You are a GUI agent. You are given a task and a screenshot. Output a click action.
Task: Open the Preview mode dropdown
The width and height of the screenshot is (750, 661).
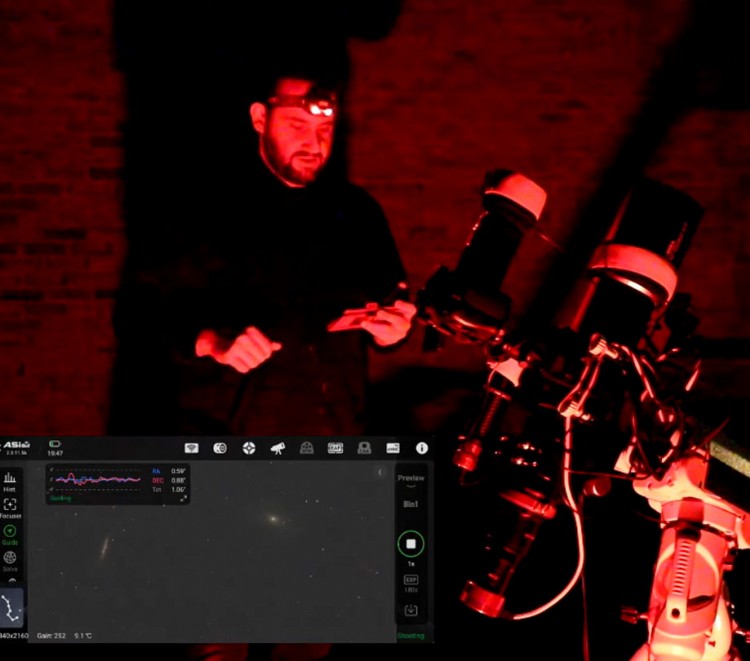point(411,479)
